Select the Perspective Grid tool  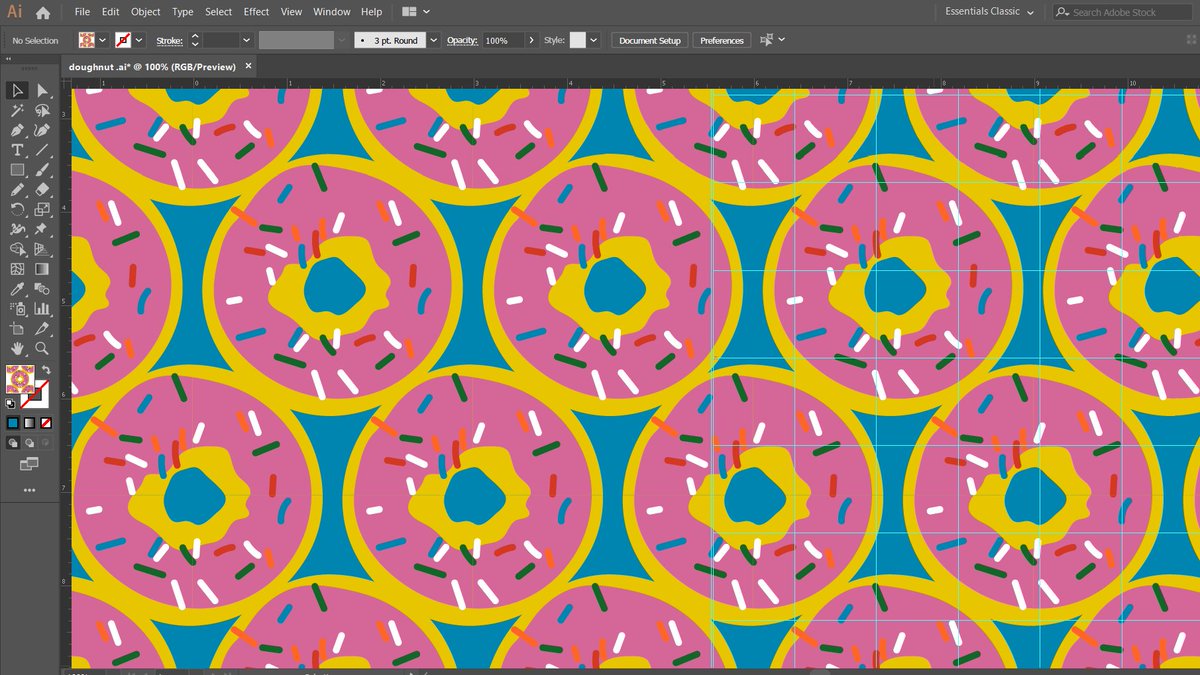42,249
